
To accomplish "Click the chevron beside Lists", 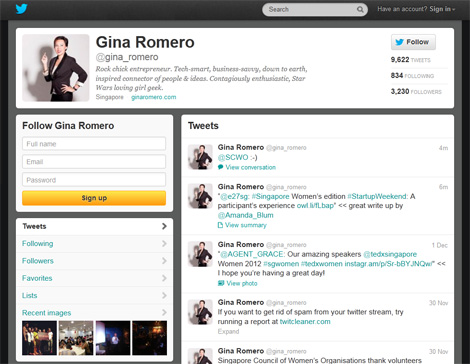I will point(164,296).
